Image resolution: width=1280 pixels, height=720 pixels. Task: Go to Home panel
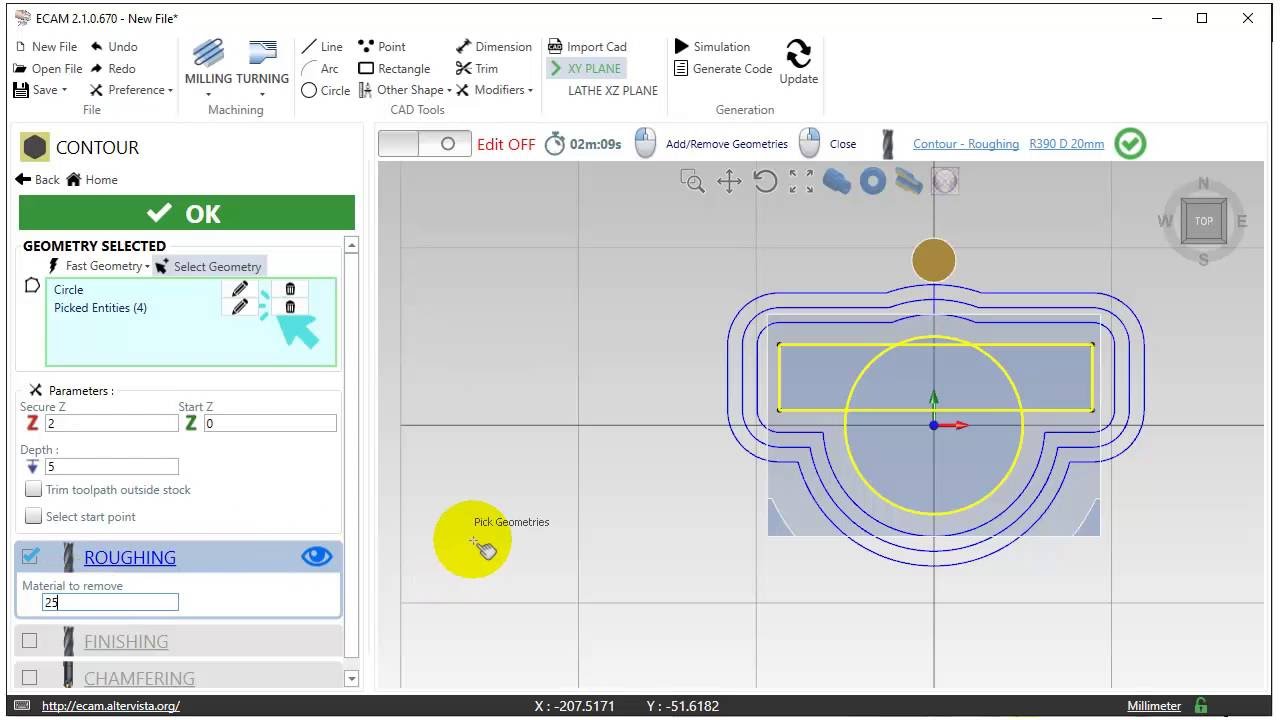coord(92,180)
